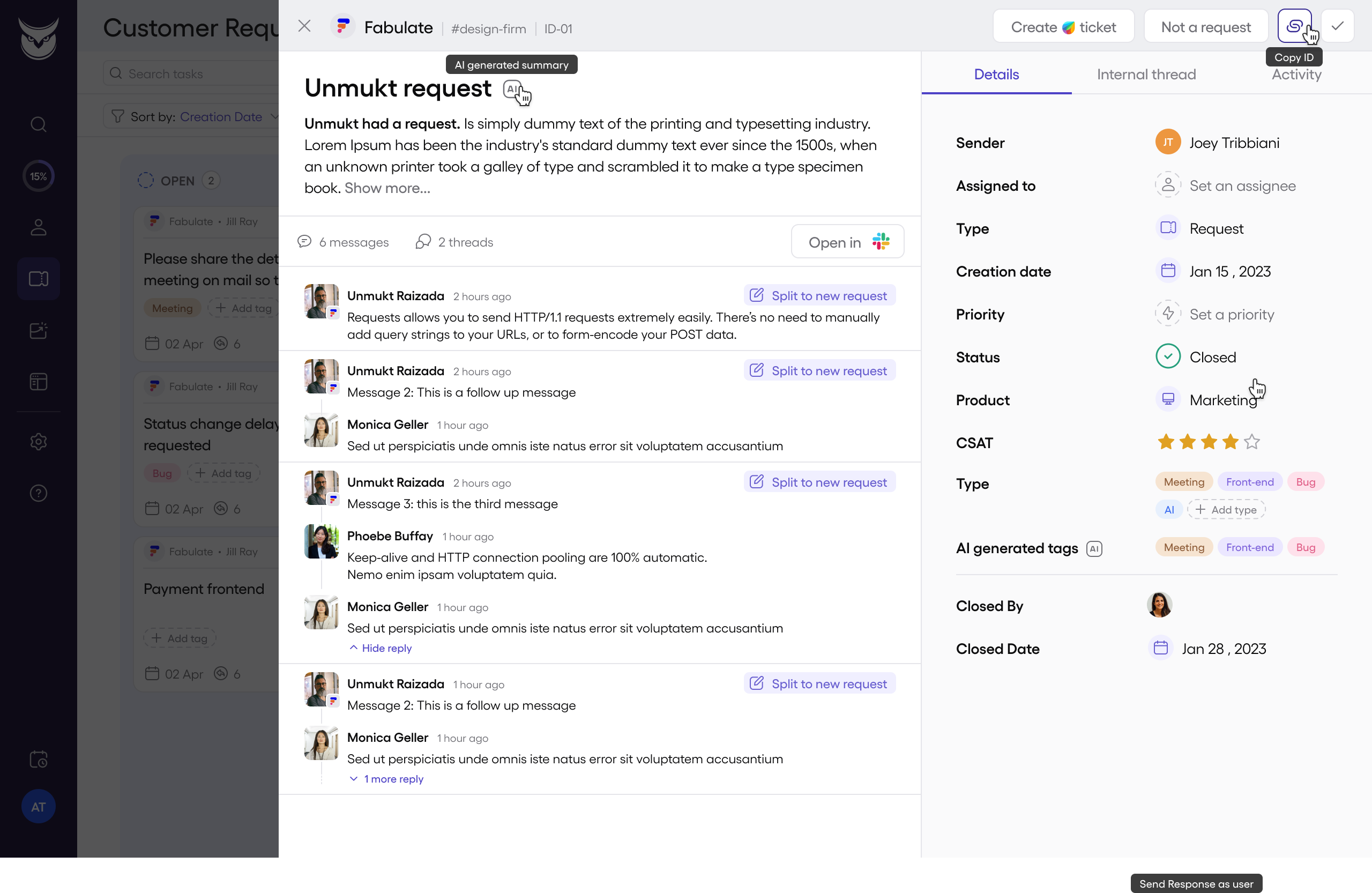Screen dimensions: 1372x893
Task: Switch to the Activity tab
Action: click(1296, 75)
